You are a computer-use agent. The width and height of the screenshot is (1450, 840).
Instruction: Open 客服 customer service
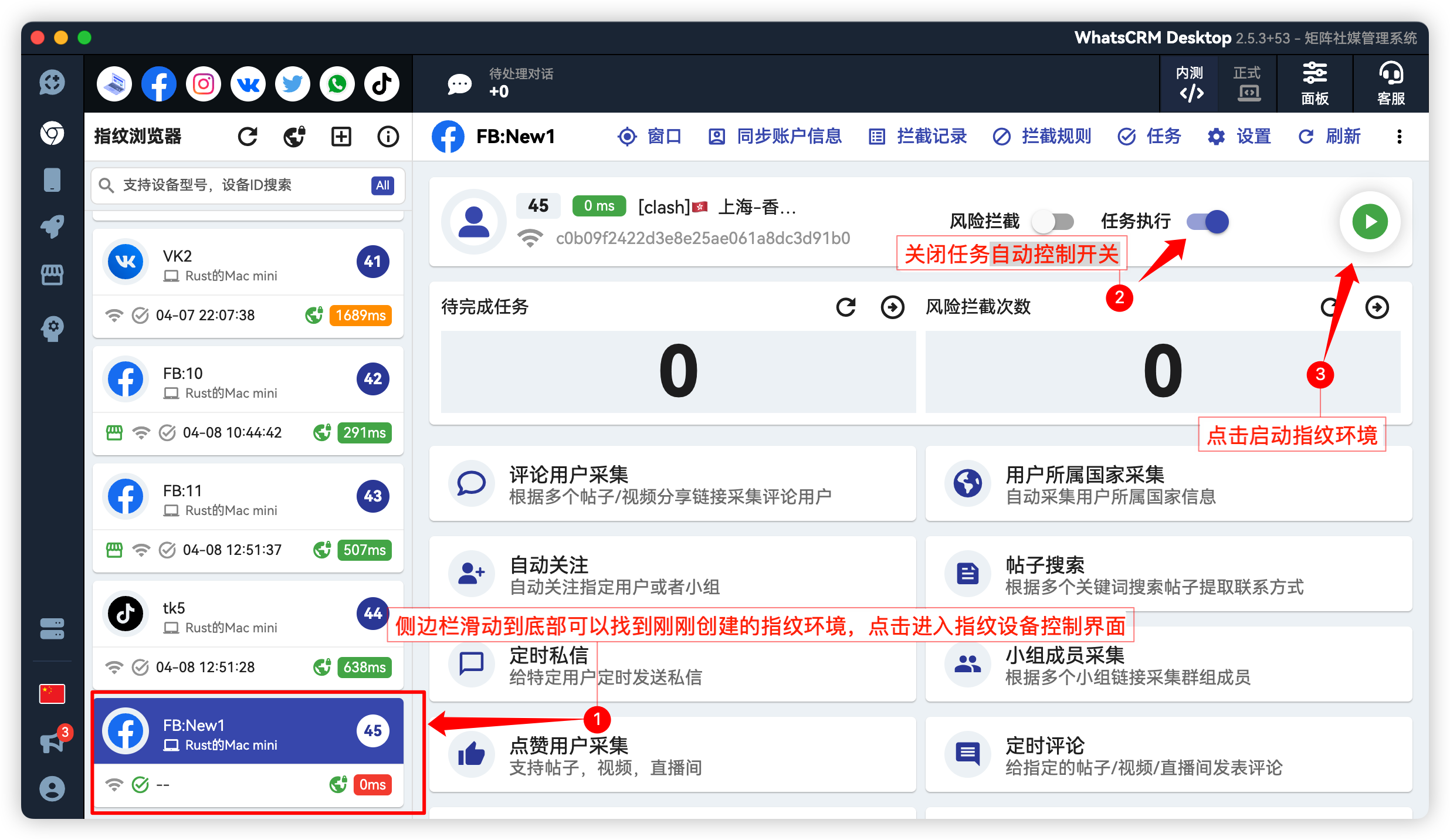1390,84
